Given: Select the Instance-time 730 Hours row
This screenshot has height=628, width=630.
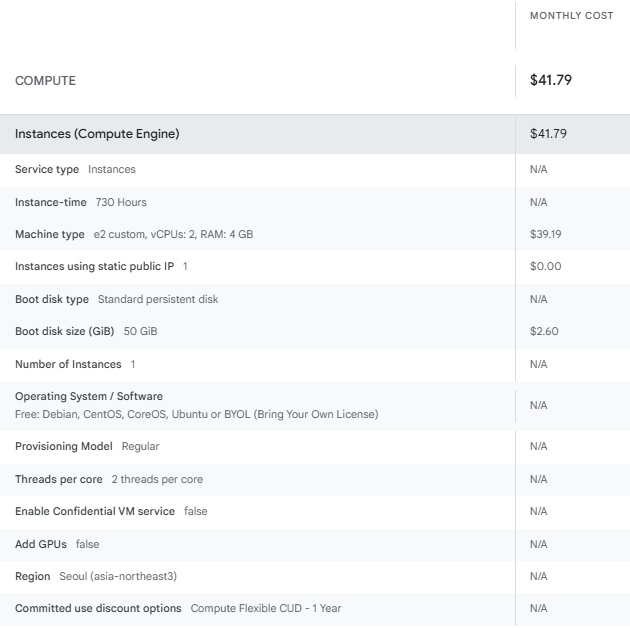Looking at the screenshot, I should click(x=315, y=202).
